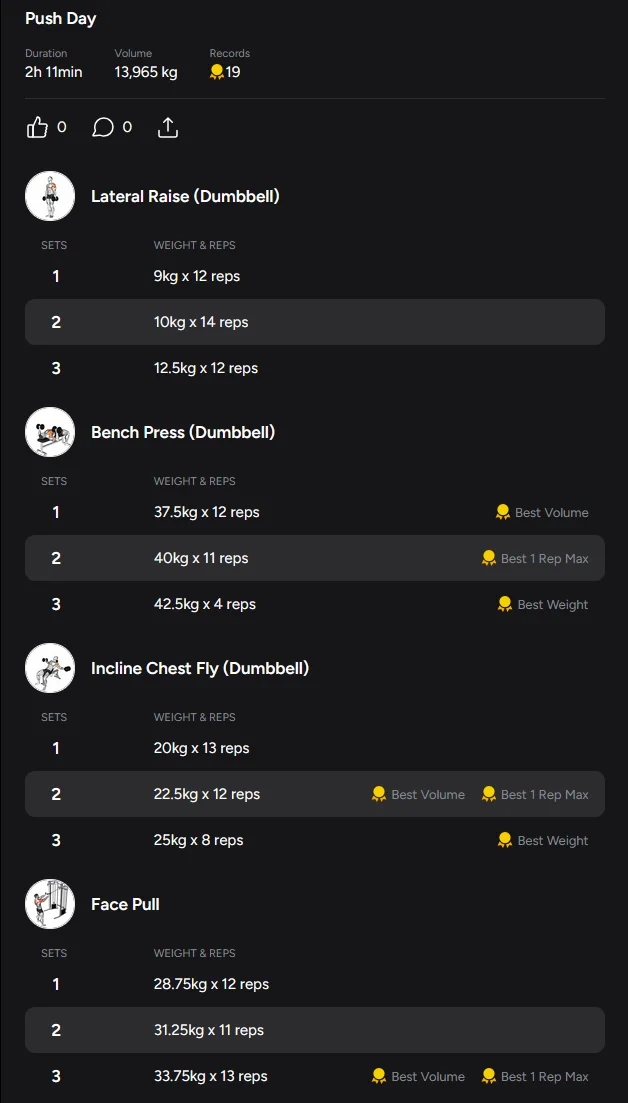Screen dimensions: 628x1103
Task: Click Best 1 Rep Max medal on 40kg set
Action: [489, 558]
